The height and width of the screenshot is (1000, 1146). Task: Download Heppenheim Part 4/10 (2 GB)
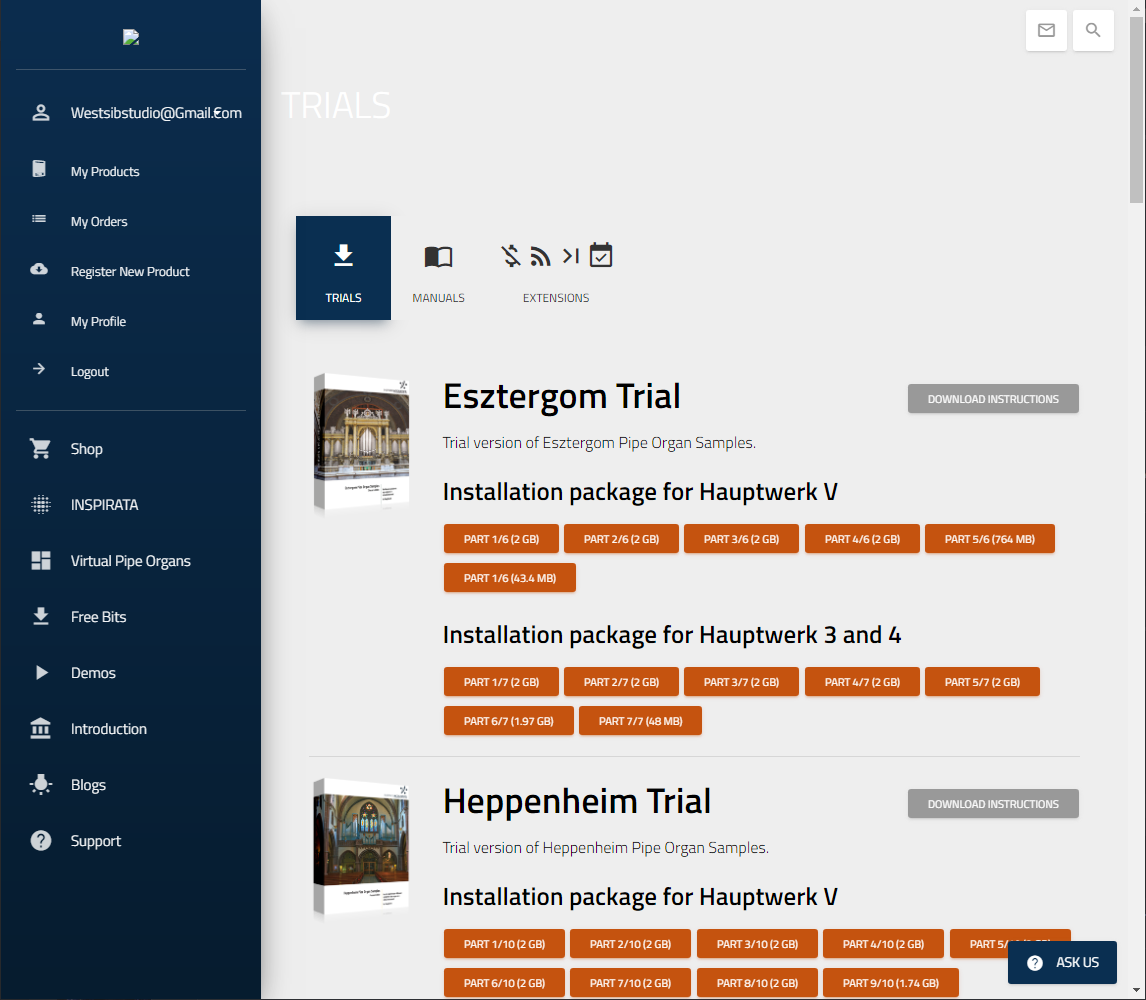click(x=883, y=944)
